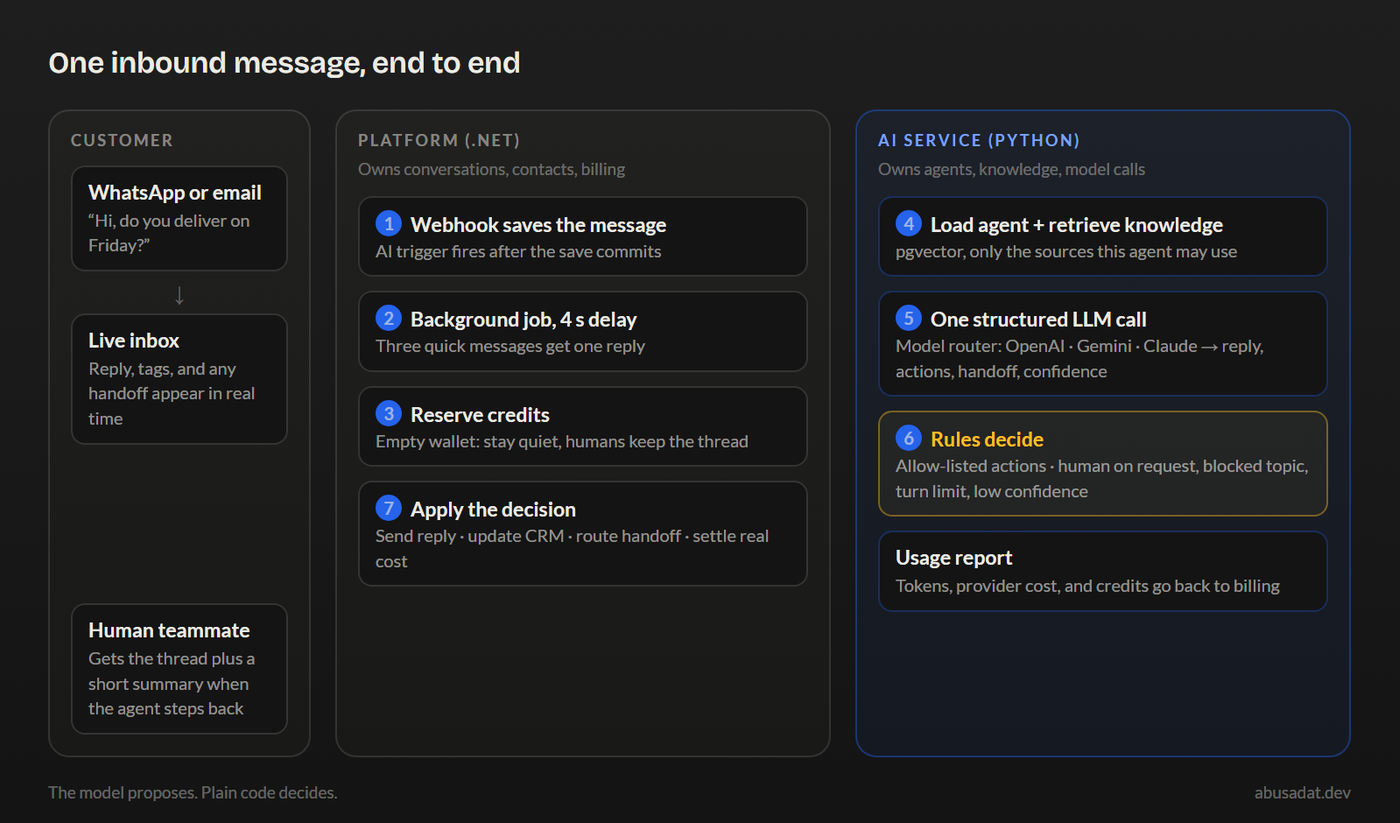Select the CUSTOMER column label
The image size is (1400, 823).
pyautogui.click(x=122, y=141)
